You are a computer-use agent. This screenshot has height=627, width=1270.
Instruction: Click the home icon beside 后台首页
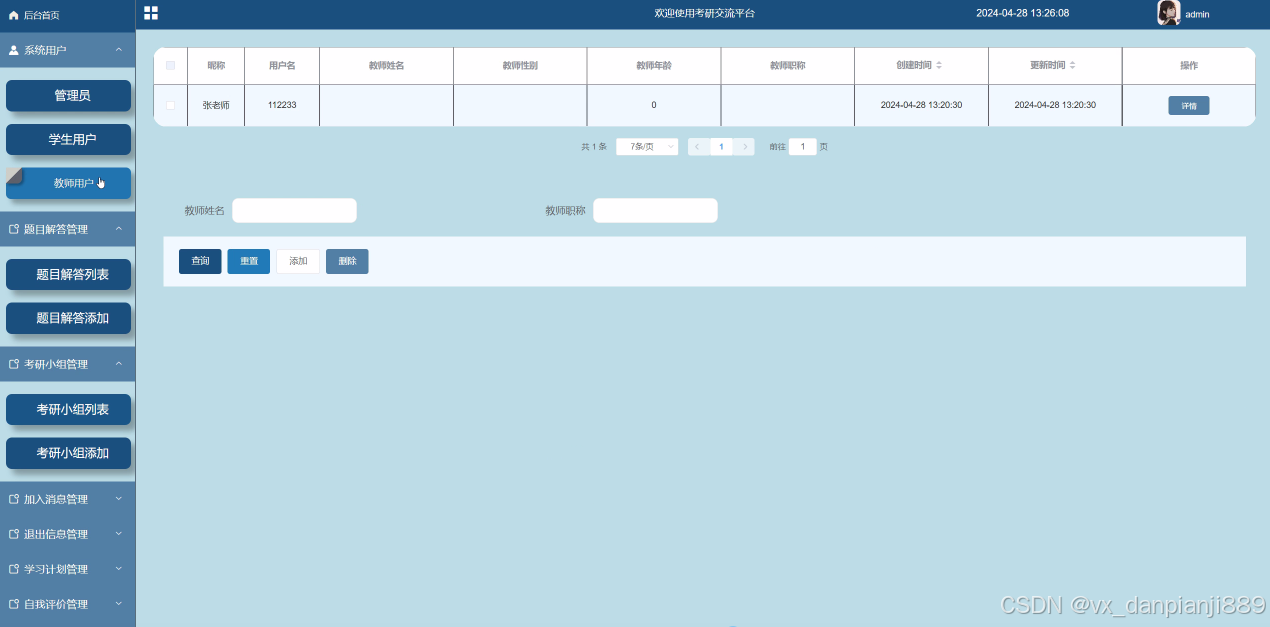[13, 15]
